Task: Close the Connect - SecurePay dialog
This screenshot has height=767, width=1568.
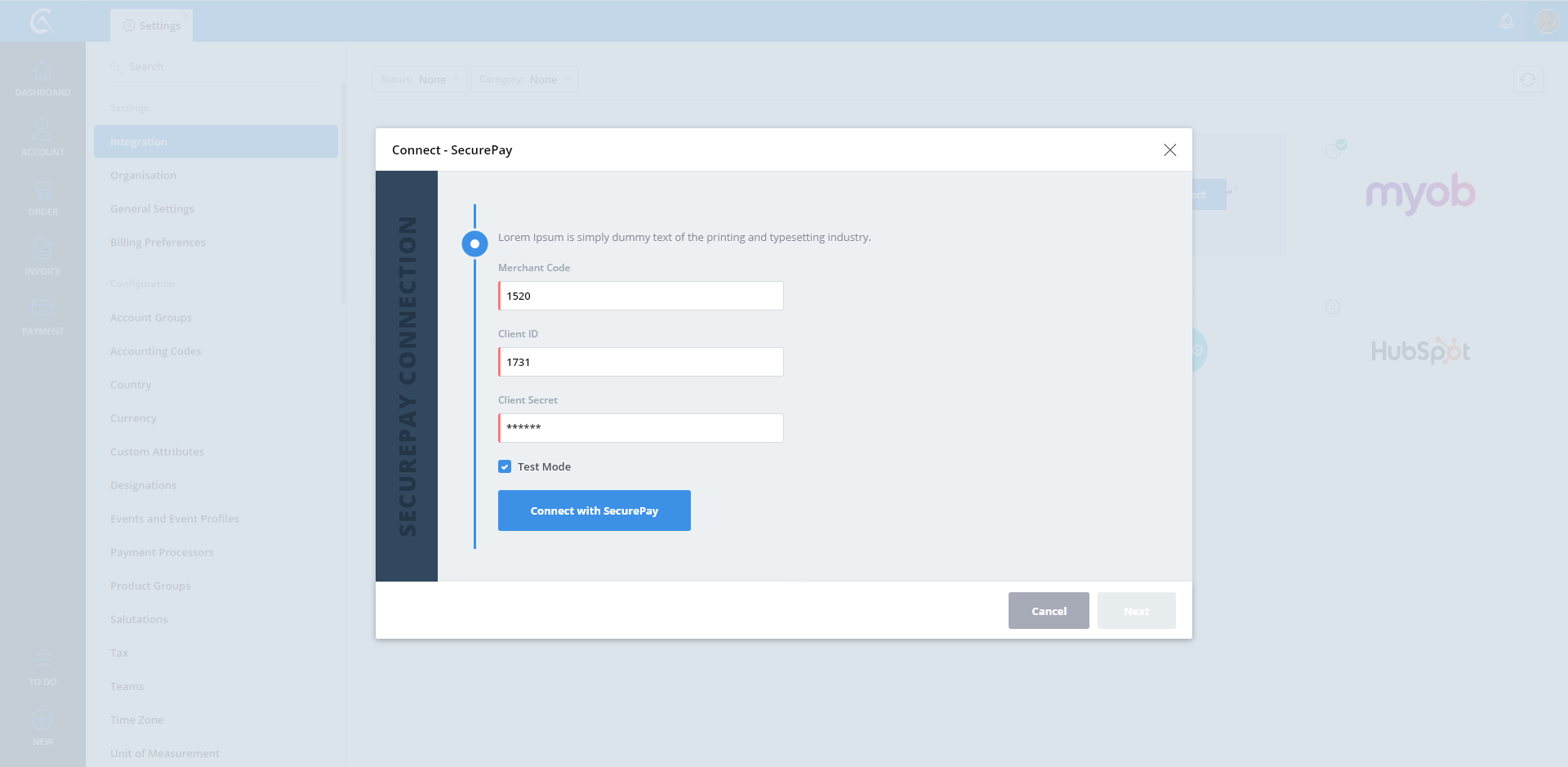Action: pyautogui.click(x=1169, y=149)
